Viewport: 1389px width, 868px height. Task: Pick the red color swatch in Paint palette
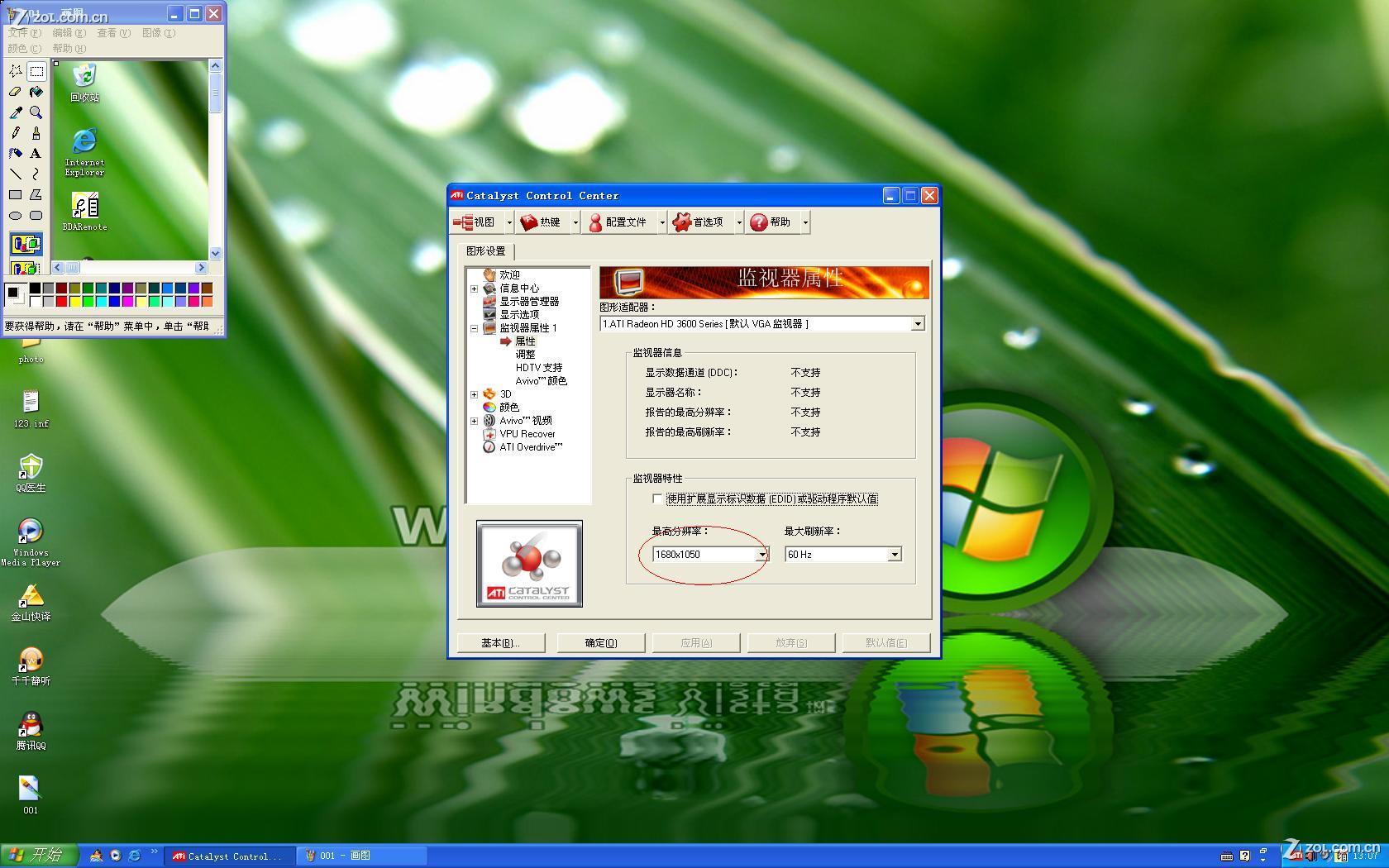pyautogui.click(x=61, y=301)
